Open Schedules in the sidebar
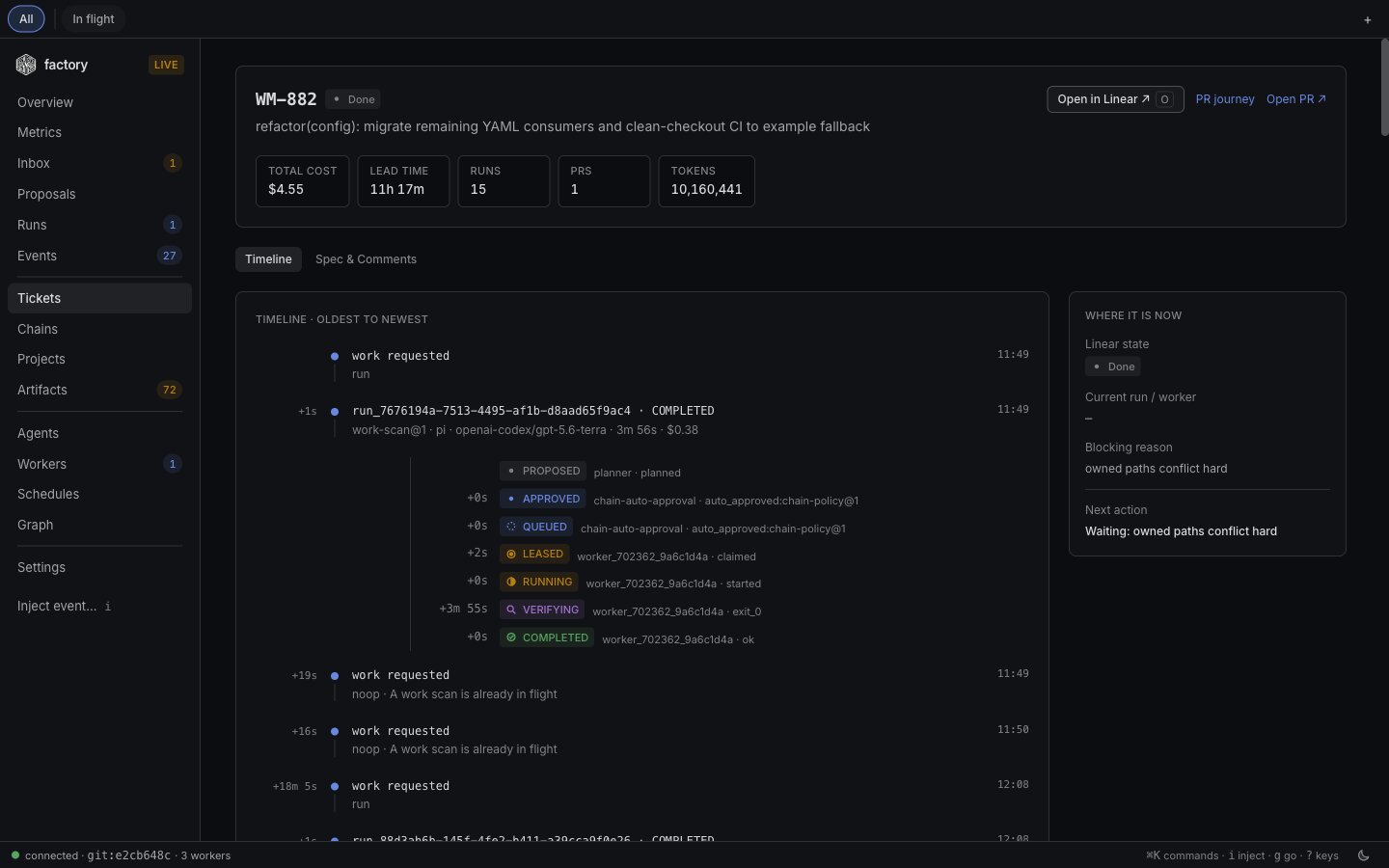 coord(99,494)
